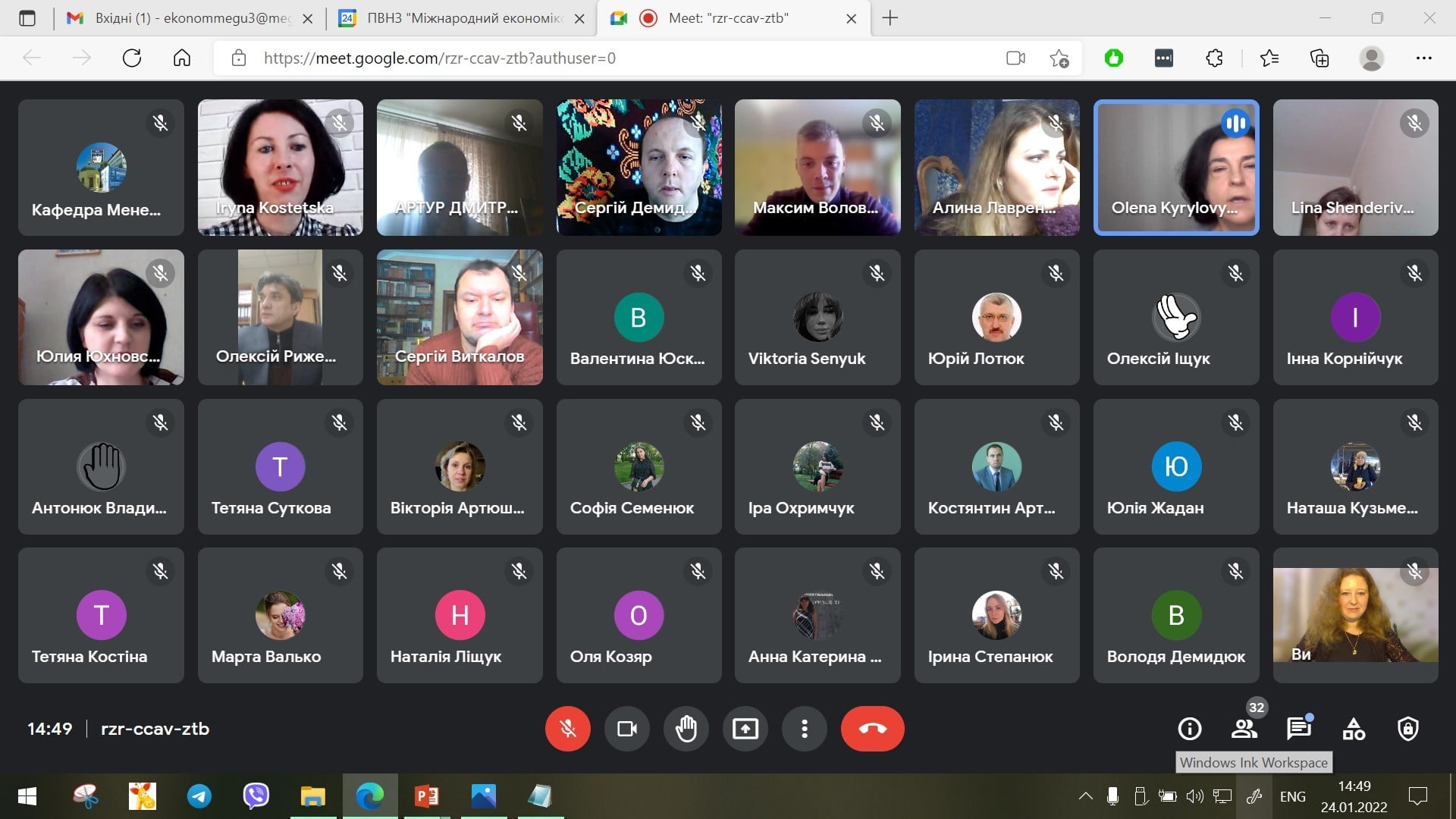The width and height of the screenshot is (1456, 819).
Task: Open the volume control in system tray
Action: coord(1195,796)
